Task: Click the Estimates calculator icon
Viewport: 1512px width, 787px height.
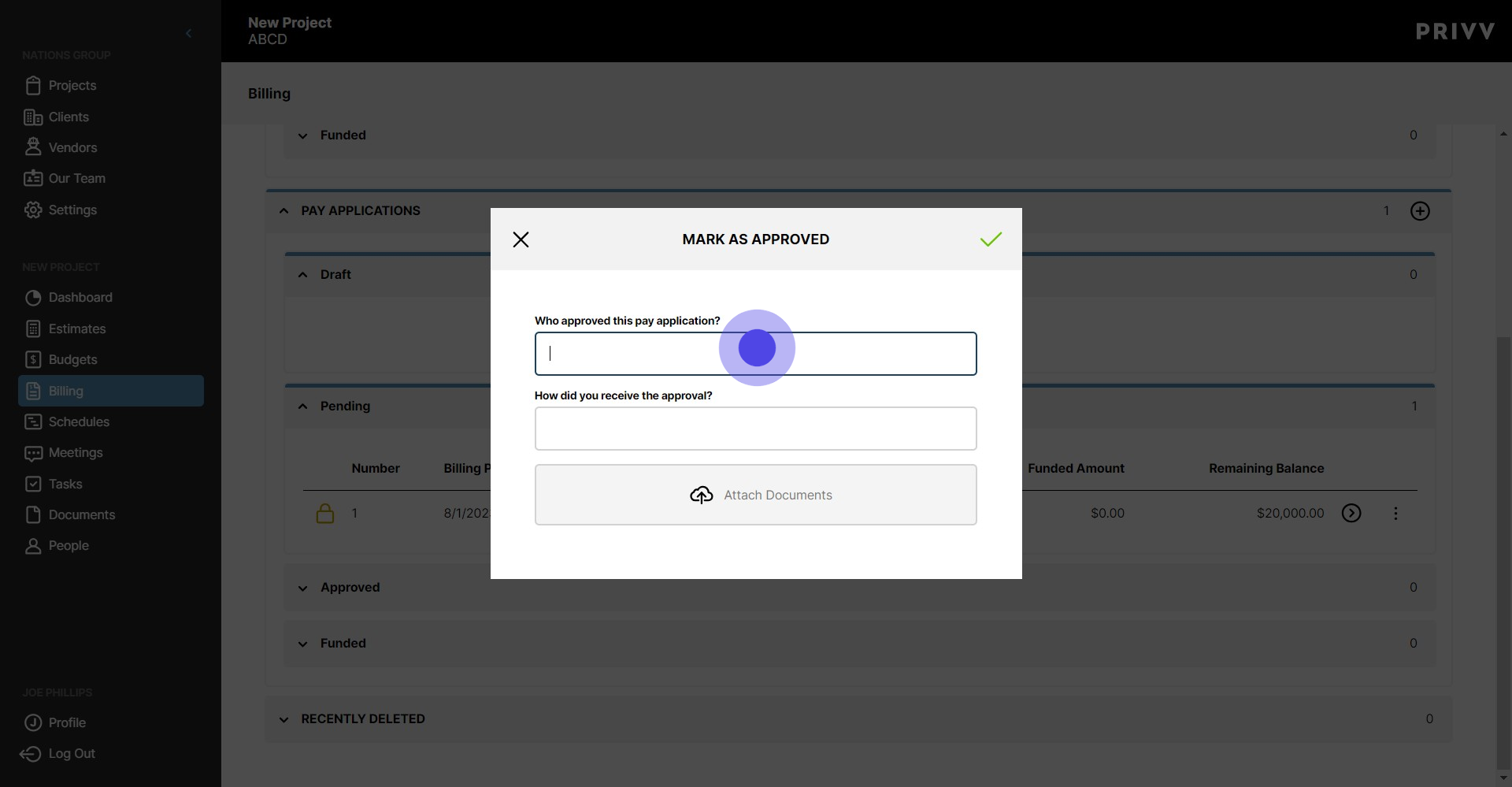Action: (x=33, y=329)
